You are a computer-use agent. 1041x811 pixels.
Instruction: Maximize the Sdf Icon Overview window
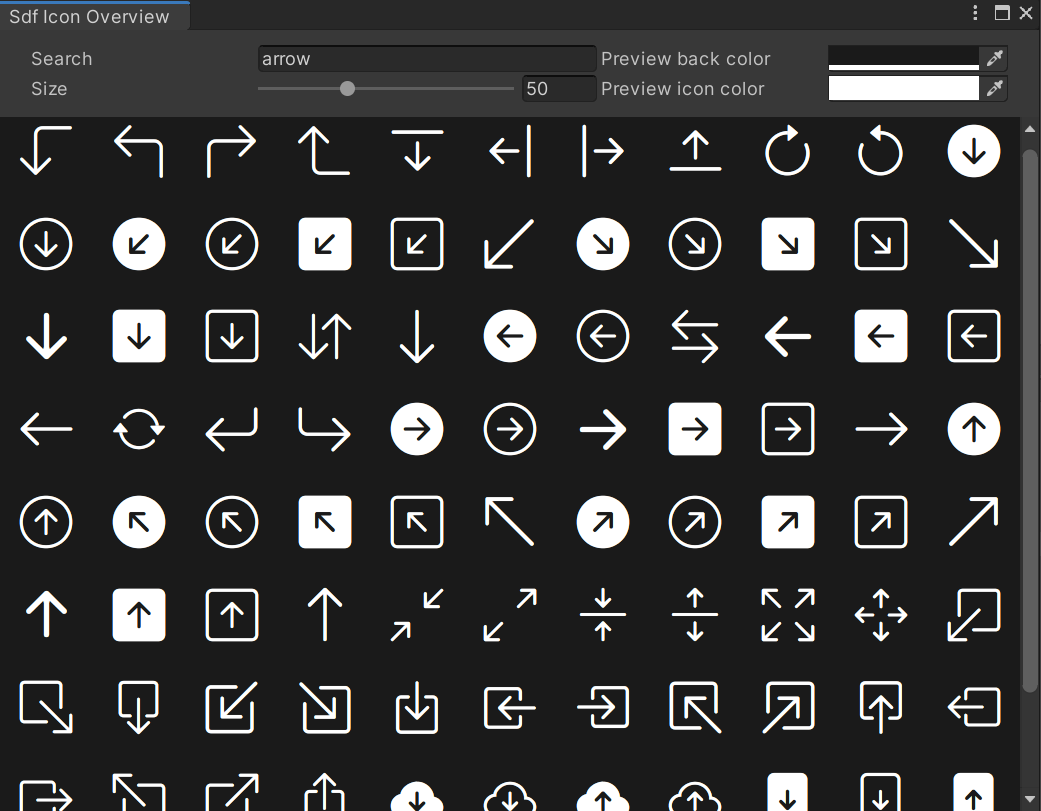click(x=1002, y=13)
